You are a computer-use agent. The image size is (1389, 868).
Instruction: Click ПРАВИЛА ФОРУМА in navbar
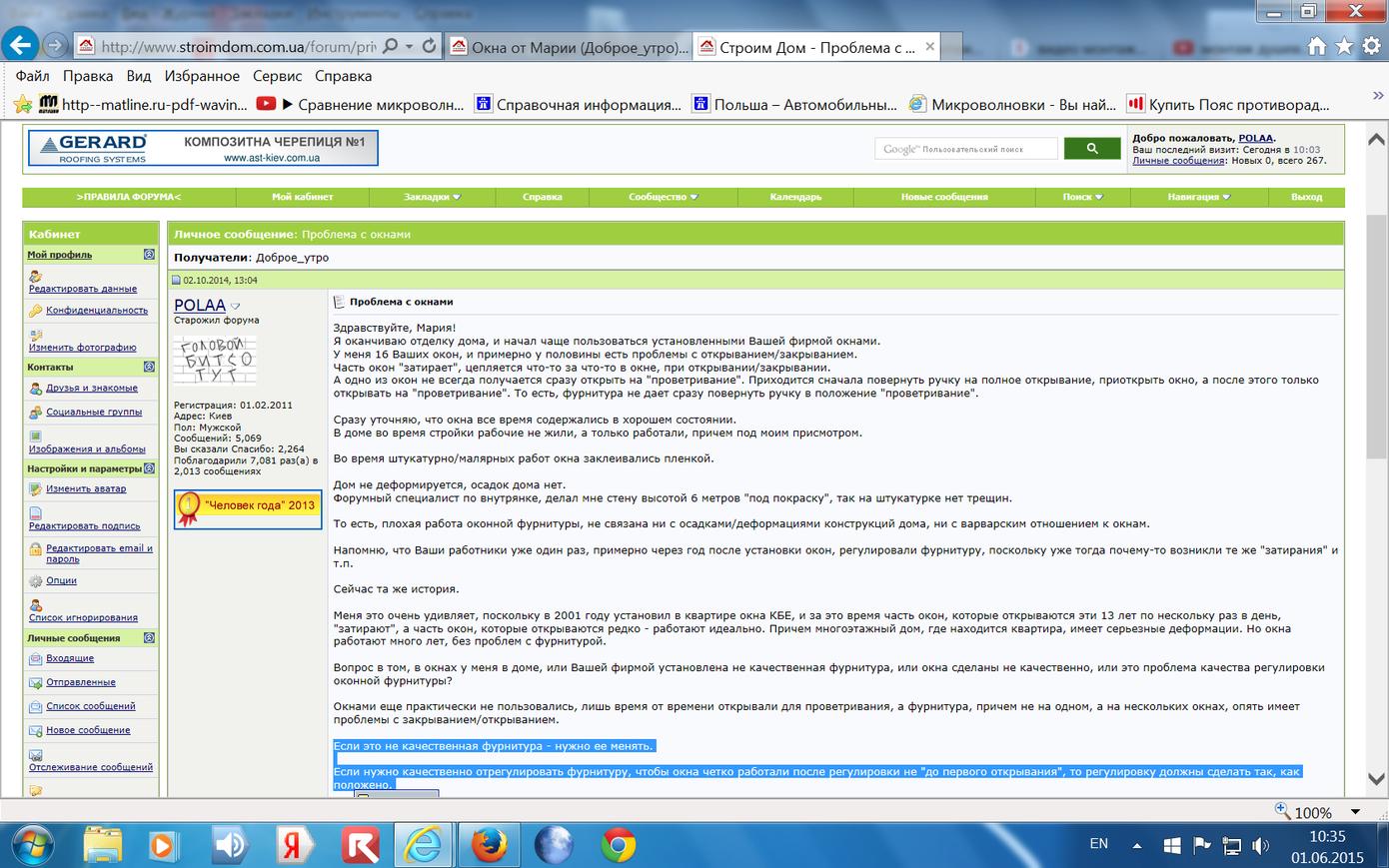click(x=129, y=197)
